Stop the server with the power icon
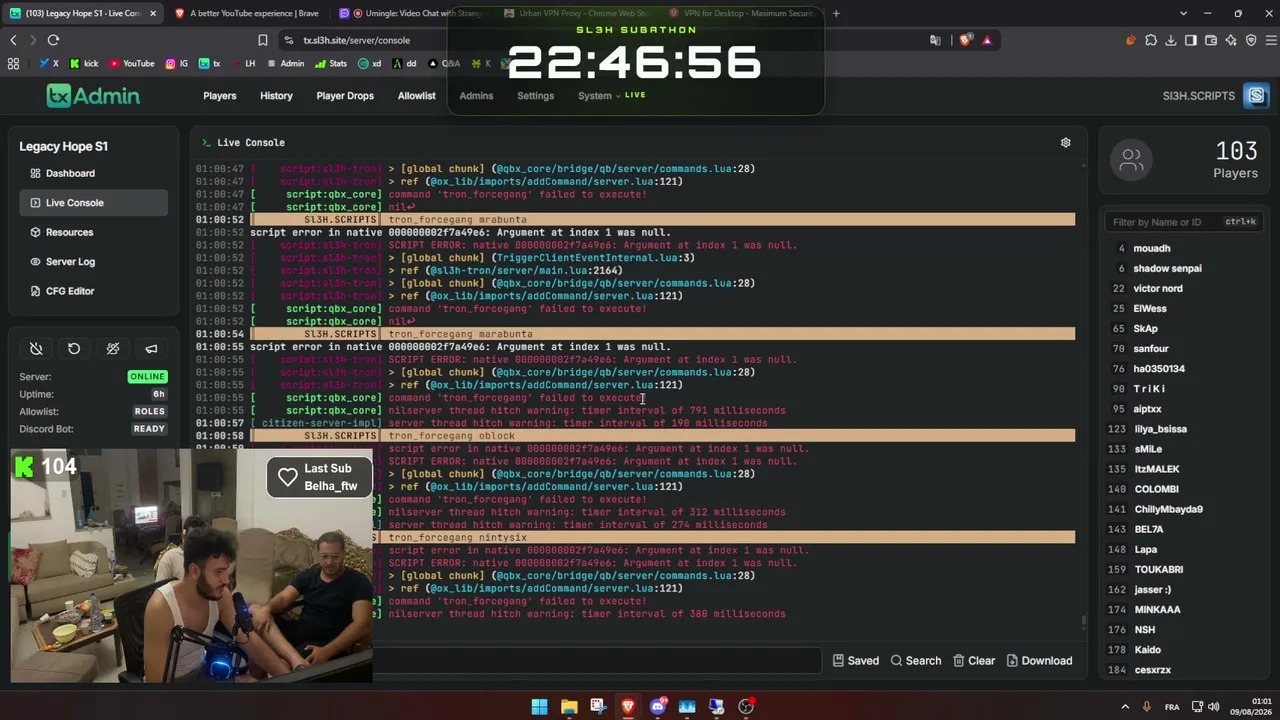1280x720 pixels. click(x=36, y=349)
